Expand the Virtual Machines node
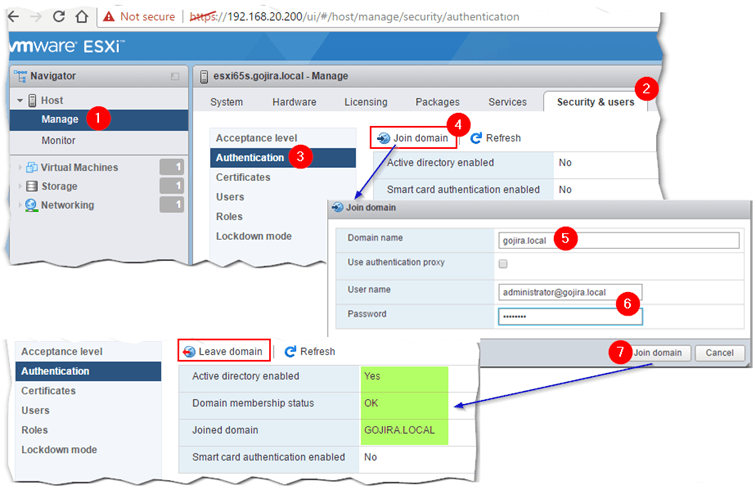 (20, 167)
